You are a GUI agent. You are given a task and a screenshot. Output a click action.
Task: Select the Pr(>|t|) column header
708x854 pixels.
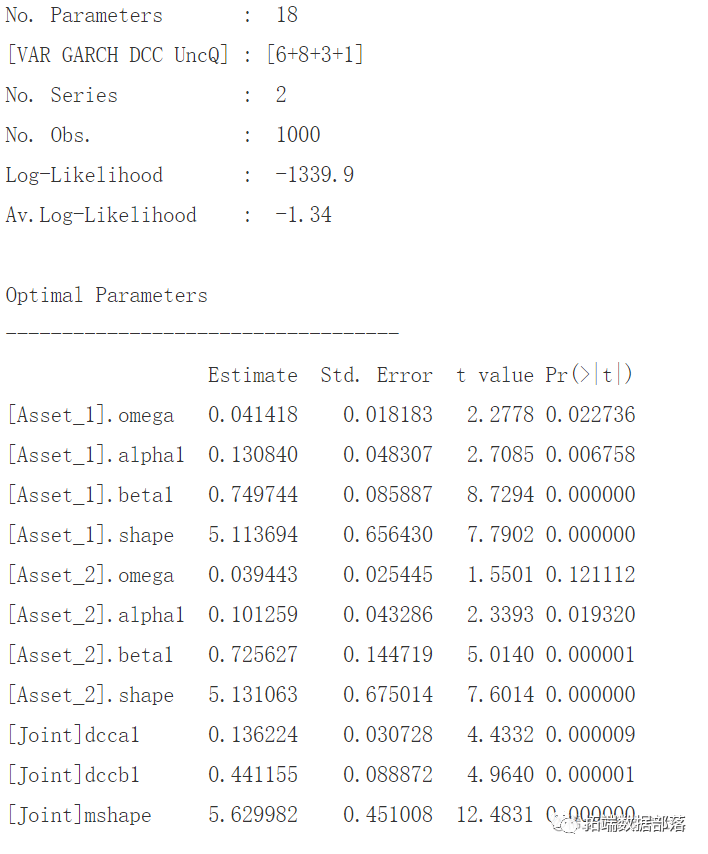click(589, 375)
